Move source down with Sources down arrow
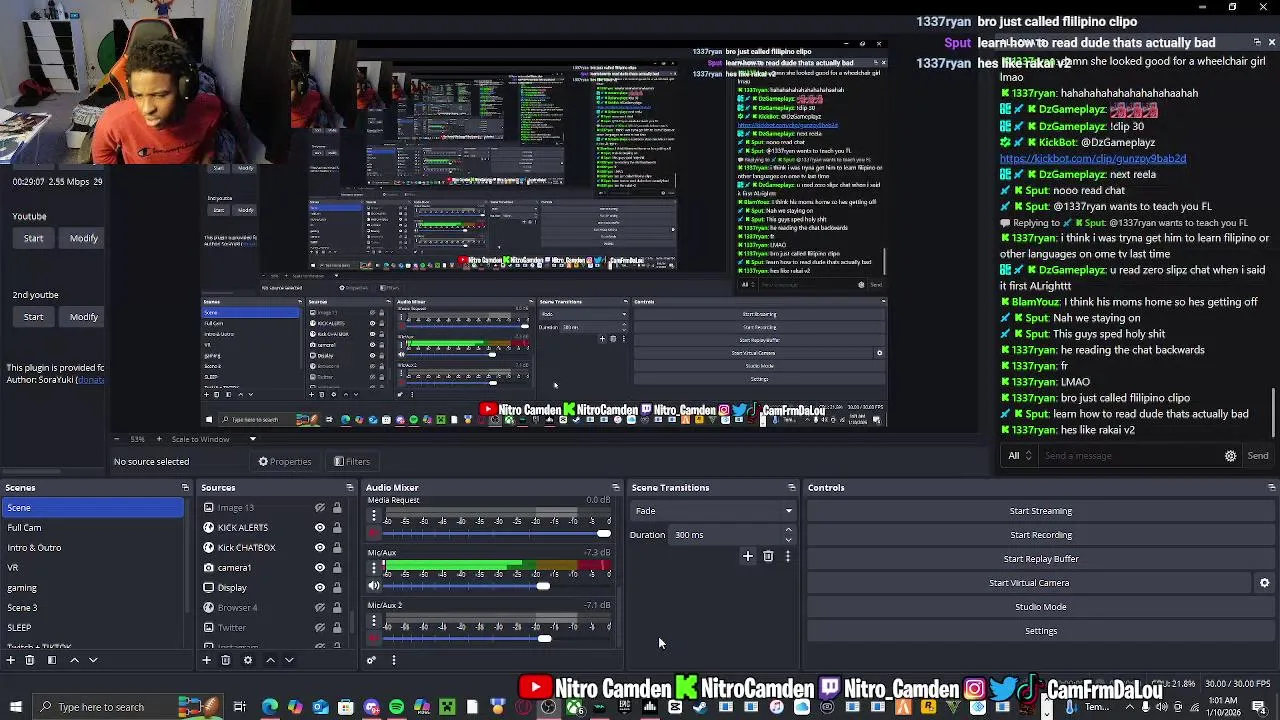 click(x=289, y=660)
